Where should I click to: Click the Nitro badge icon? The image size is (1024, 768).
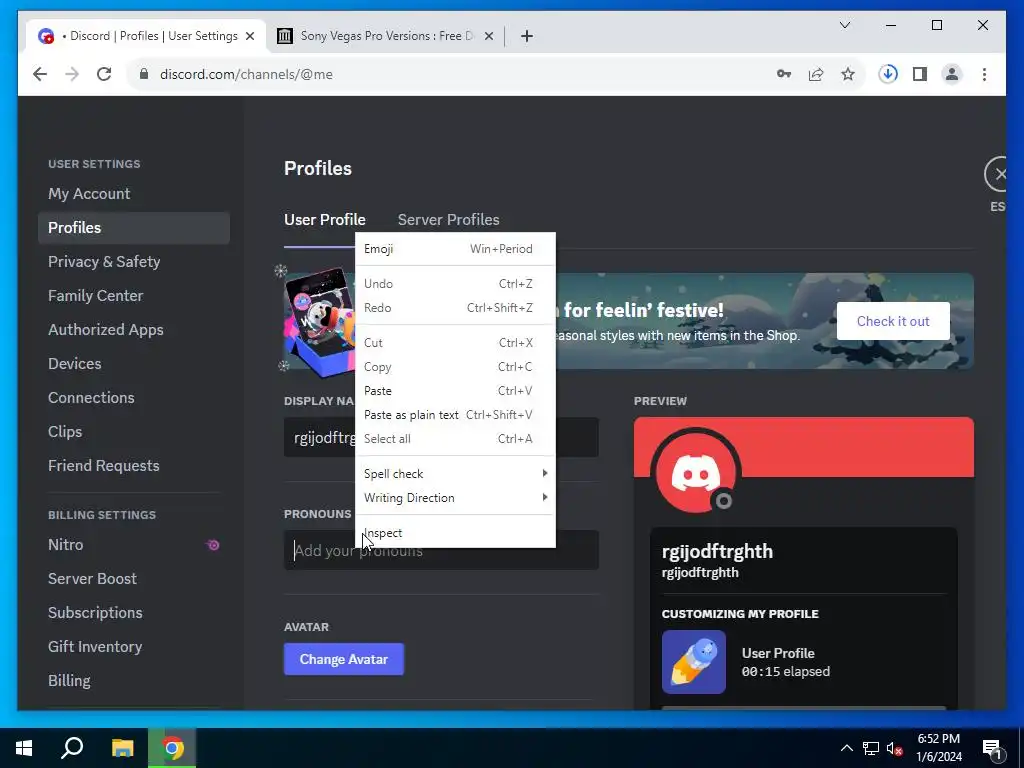pyautogui.click(x=213, y=545)
